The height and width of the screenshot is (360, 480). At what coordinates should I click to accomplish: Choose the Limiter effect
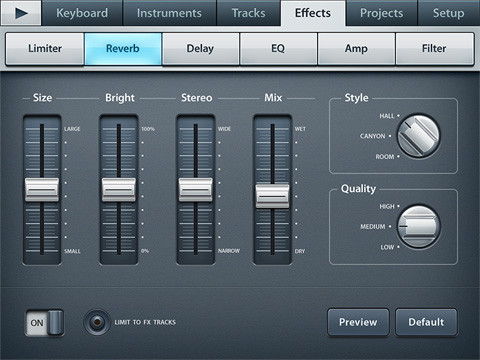(x=45, y=49)
